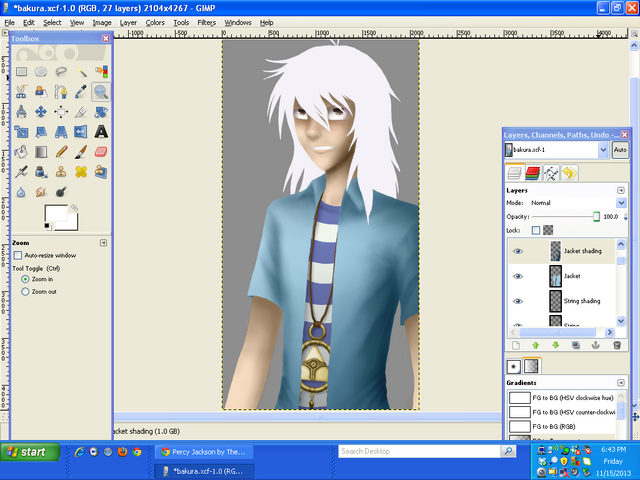Switch to the Undo History tab
The image size is (640, 480).
[x=569, y=173]
